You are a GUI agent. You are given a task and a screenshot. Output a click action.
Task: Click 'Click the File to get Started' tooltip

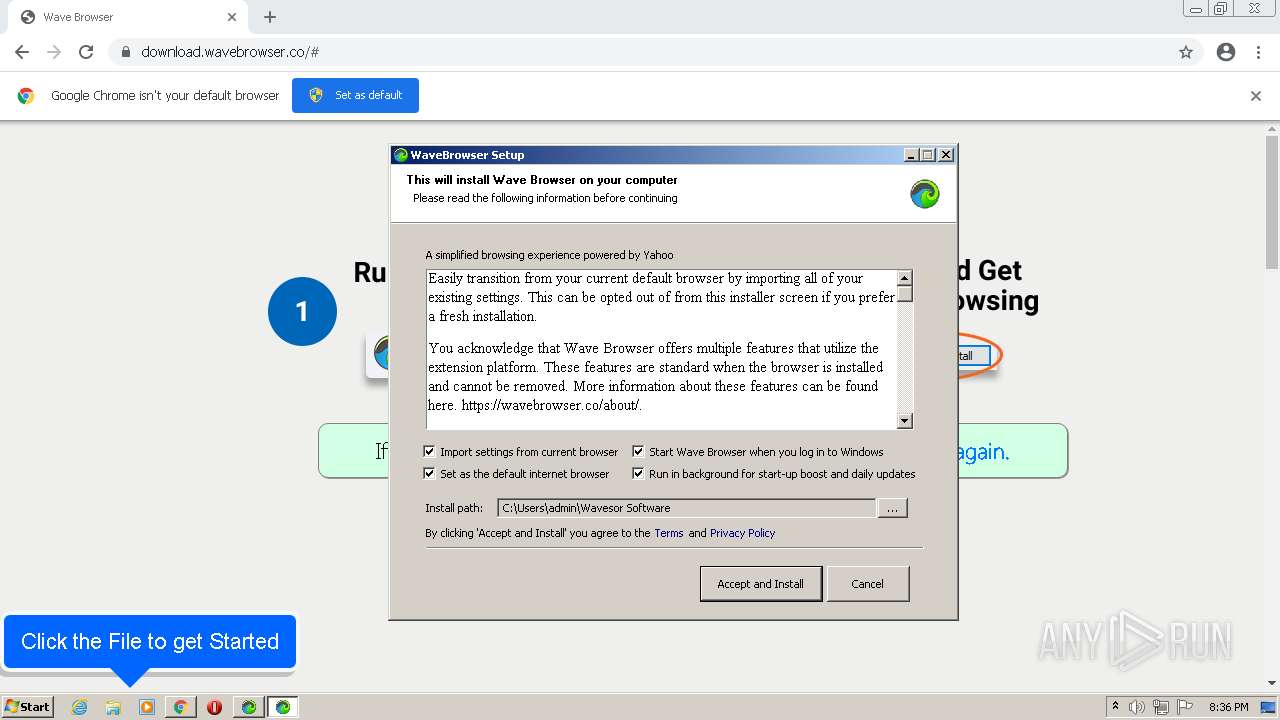pyautogui.click(x=150, y=642)
